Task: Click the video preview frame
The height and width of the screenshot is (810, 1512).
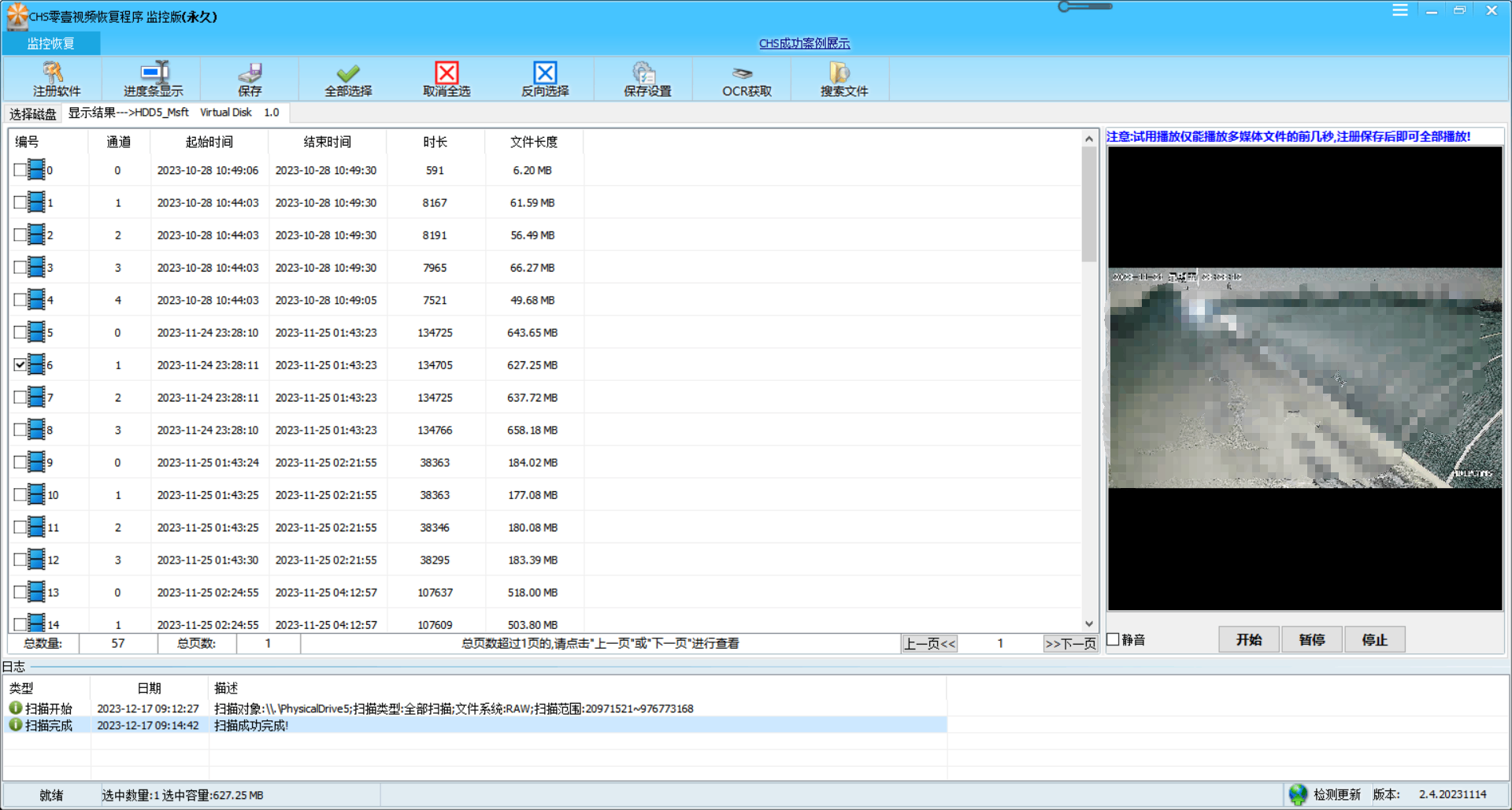Action: (x=1305, y=378)
